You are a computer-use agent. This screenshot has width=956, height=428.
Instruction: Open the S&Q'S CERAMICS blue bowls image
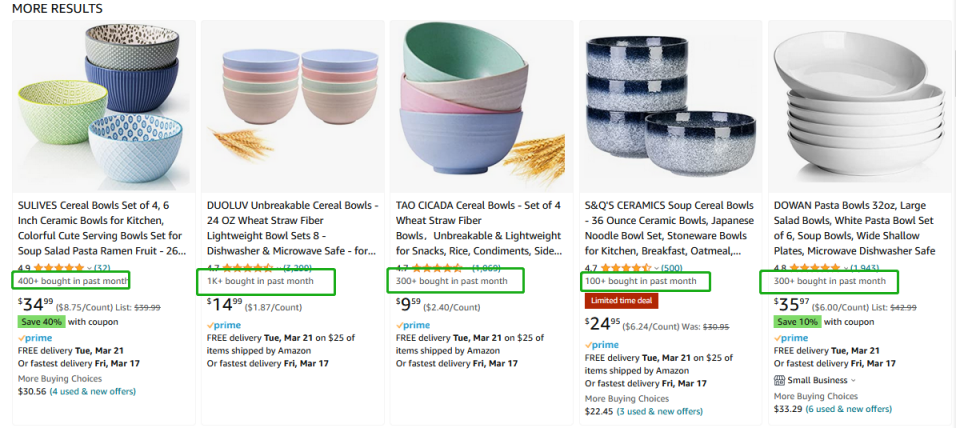(671, 107)
